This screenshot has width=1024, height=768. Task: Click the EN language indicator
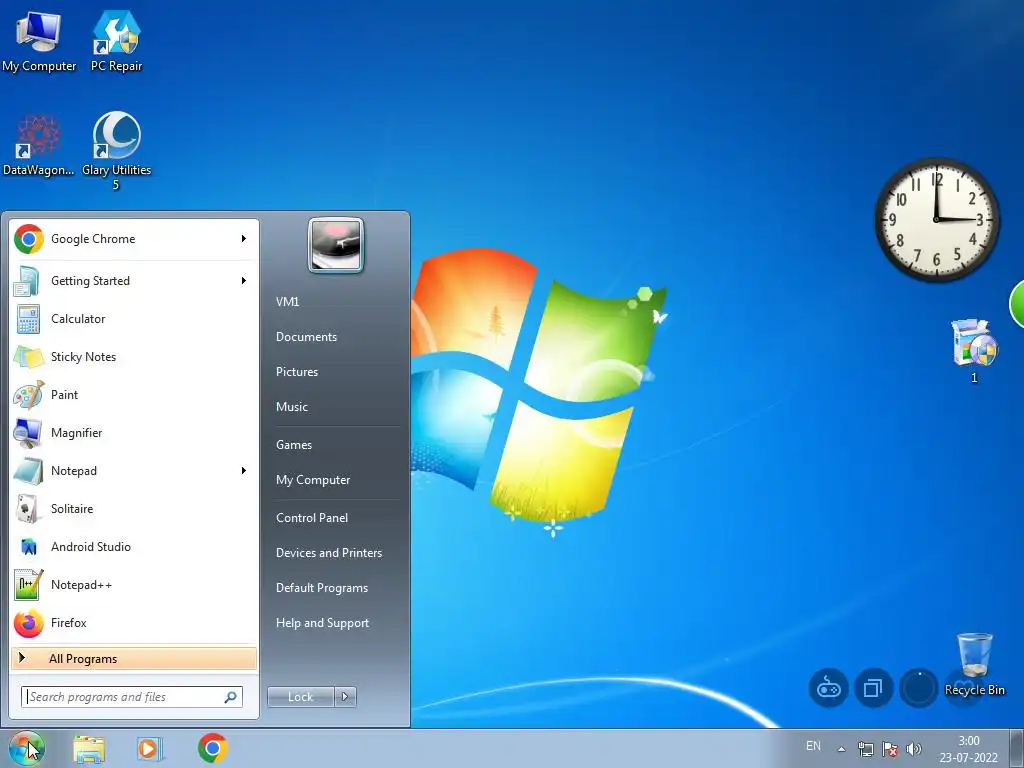[813, 746]
